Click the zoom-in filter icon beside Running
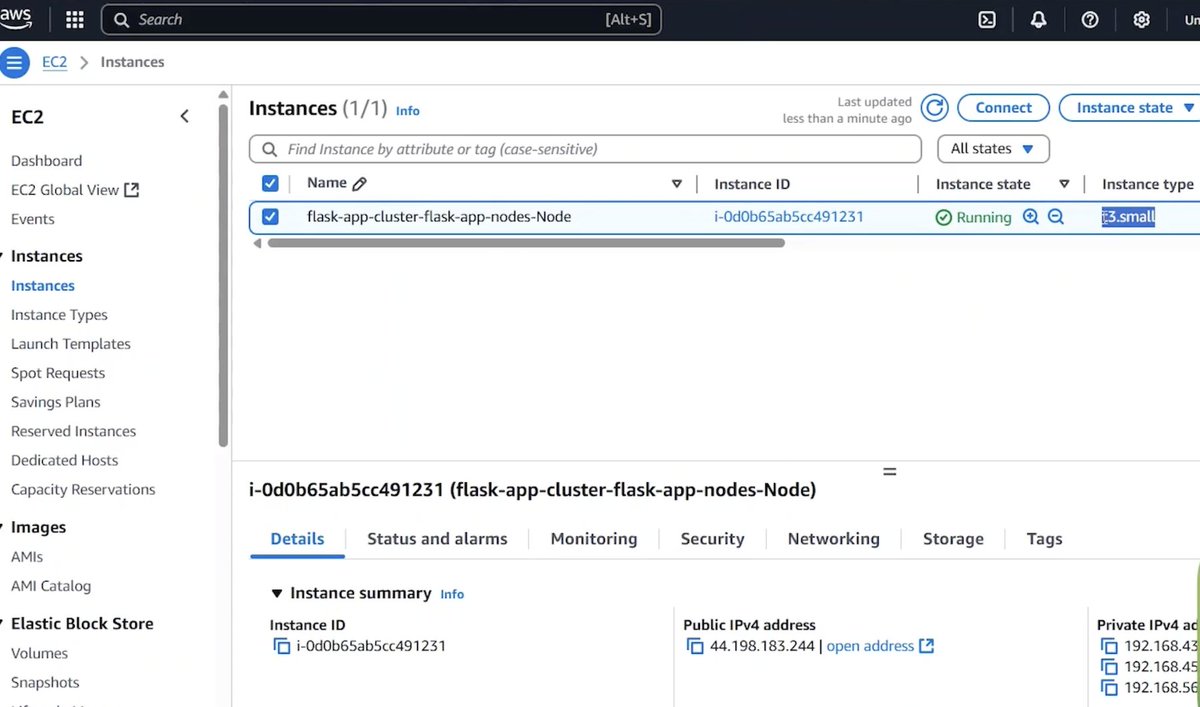This screenshot has width=1200, height=707. [x=1031, y=217]
